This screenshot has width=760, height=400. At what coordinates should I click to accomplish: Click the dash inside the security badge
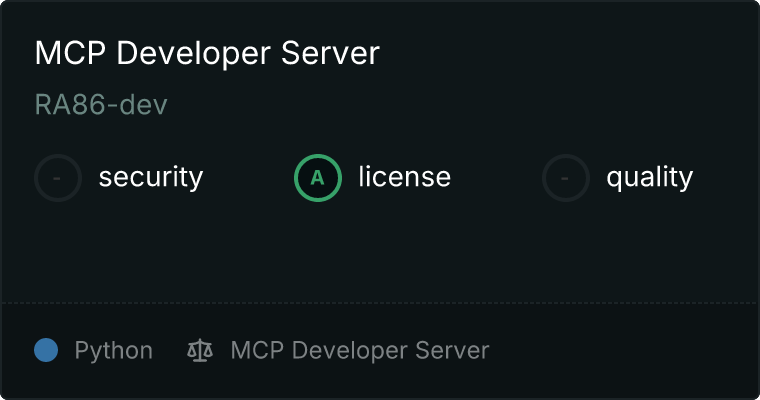58,178
